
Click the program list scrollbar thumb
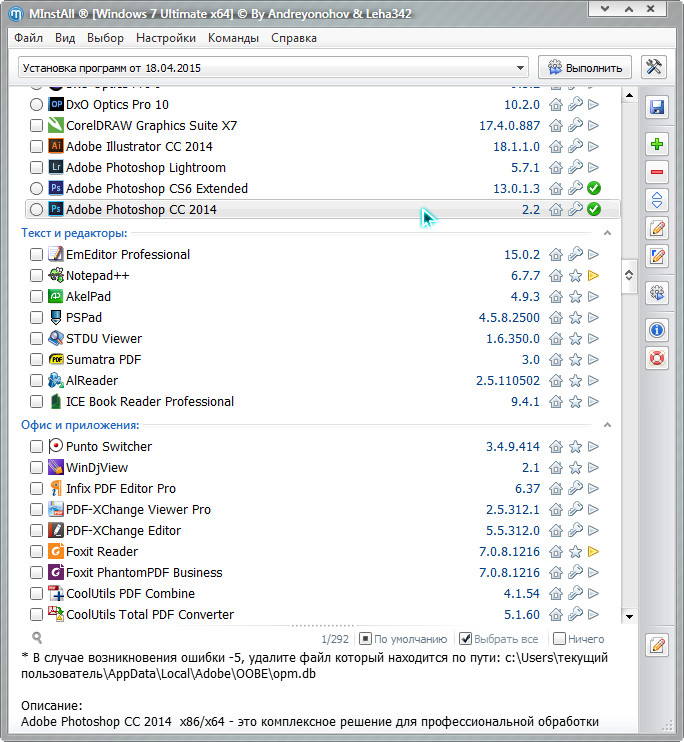click(629, 276)
